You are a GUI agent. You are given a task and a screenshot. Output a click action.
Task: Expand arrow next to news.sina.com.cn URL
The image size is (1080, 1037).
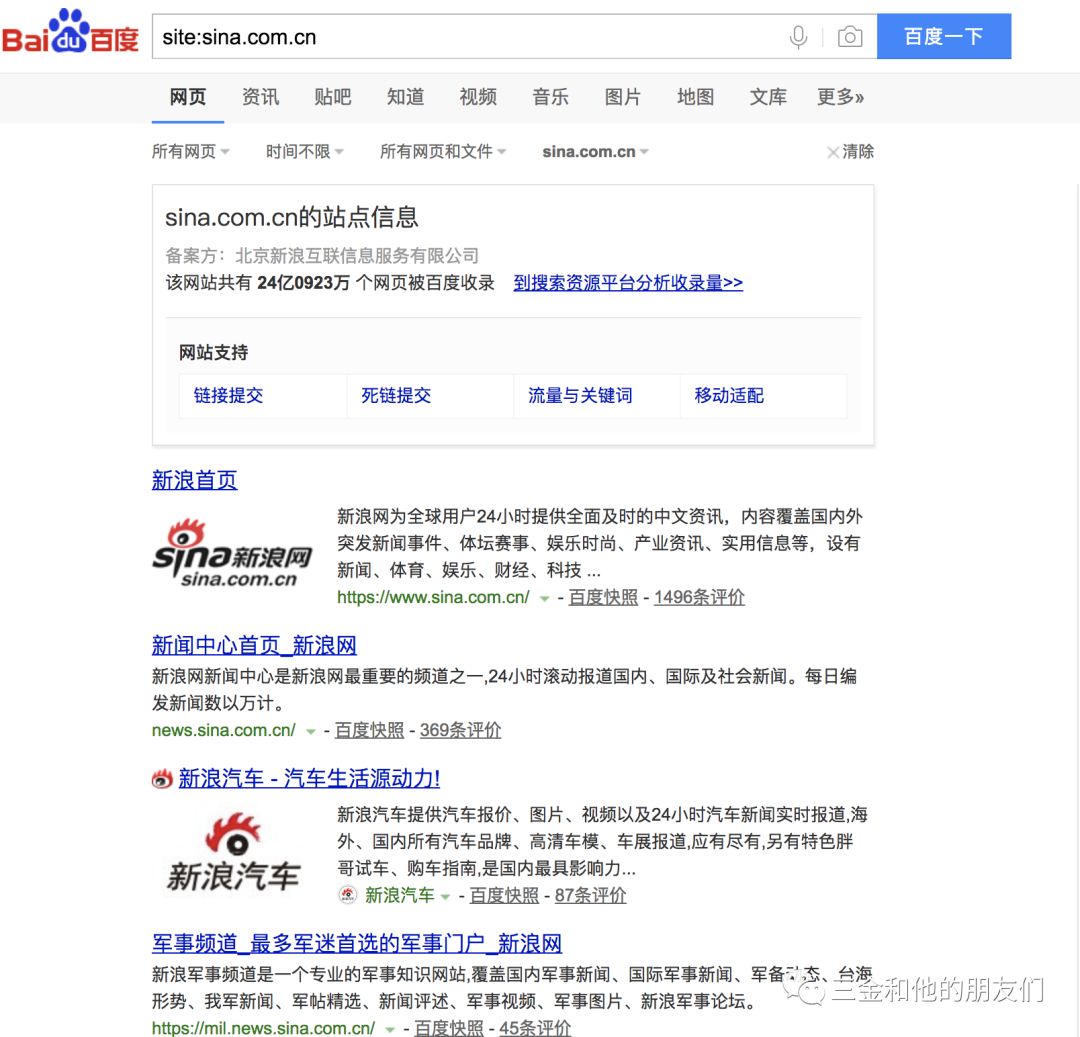click(311, 731)
